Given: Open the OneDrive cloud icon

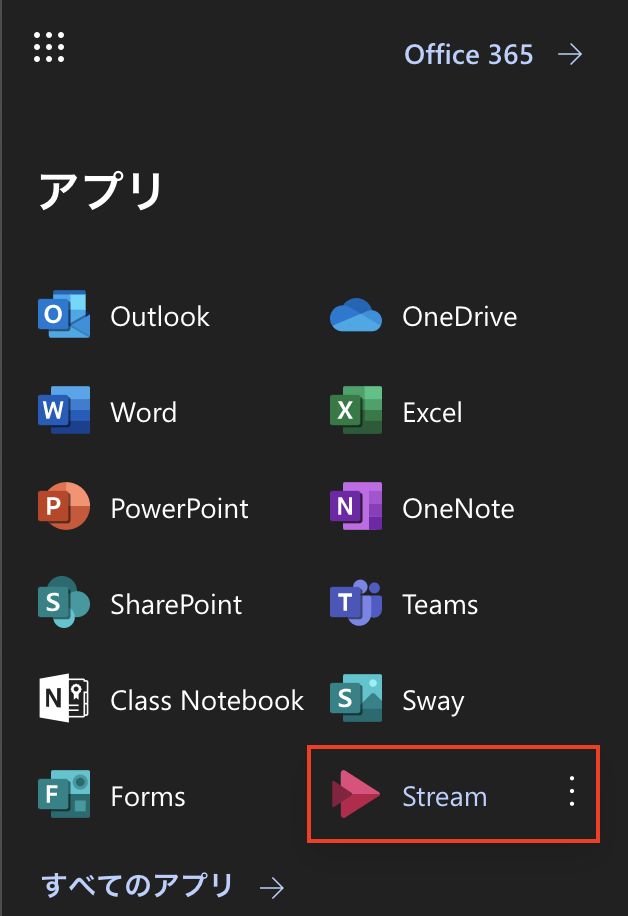Looking at the screenshot, I should pos(356,315).
